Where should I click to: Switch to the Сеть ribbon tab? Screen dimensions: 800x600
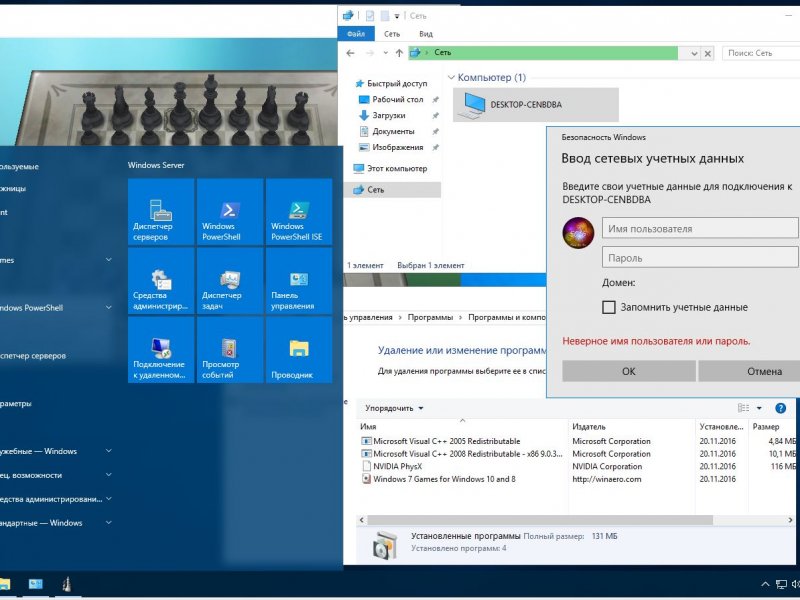(392, 34)
